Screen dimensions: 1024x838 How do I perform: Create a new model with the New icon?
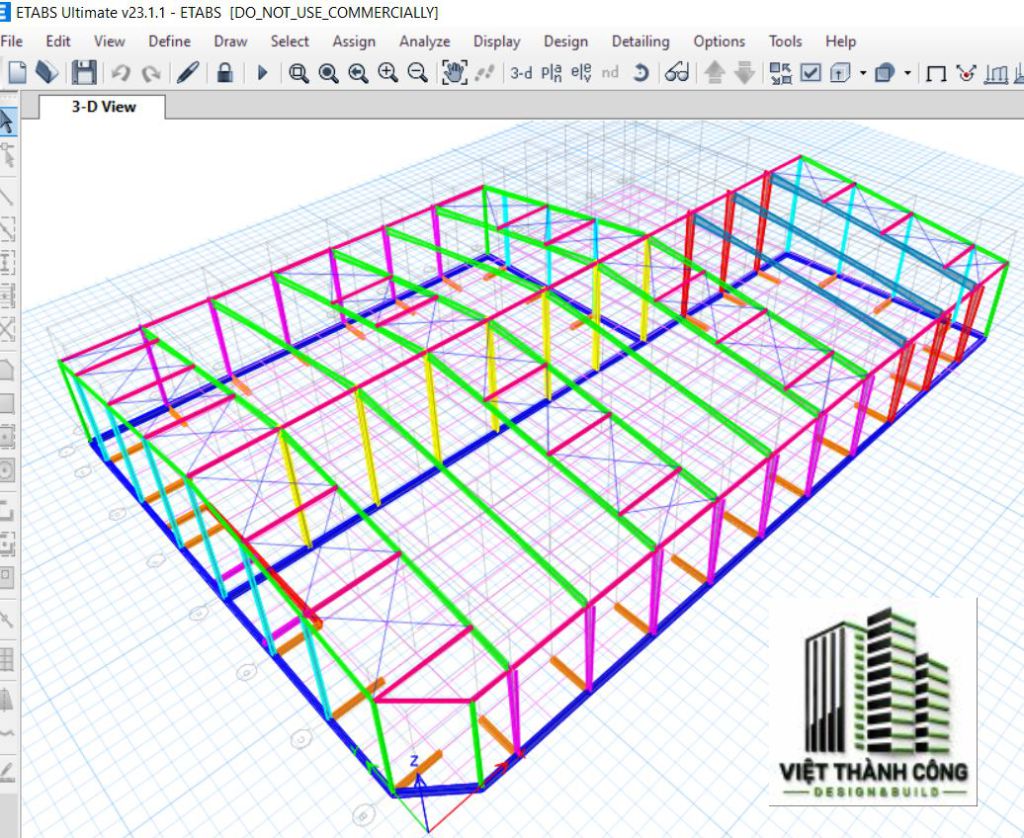18,72
